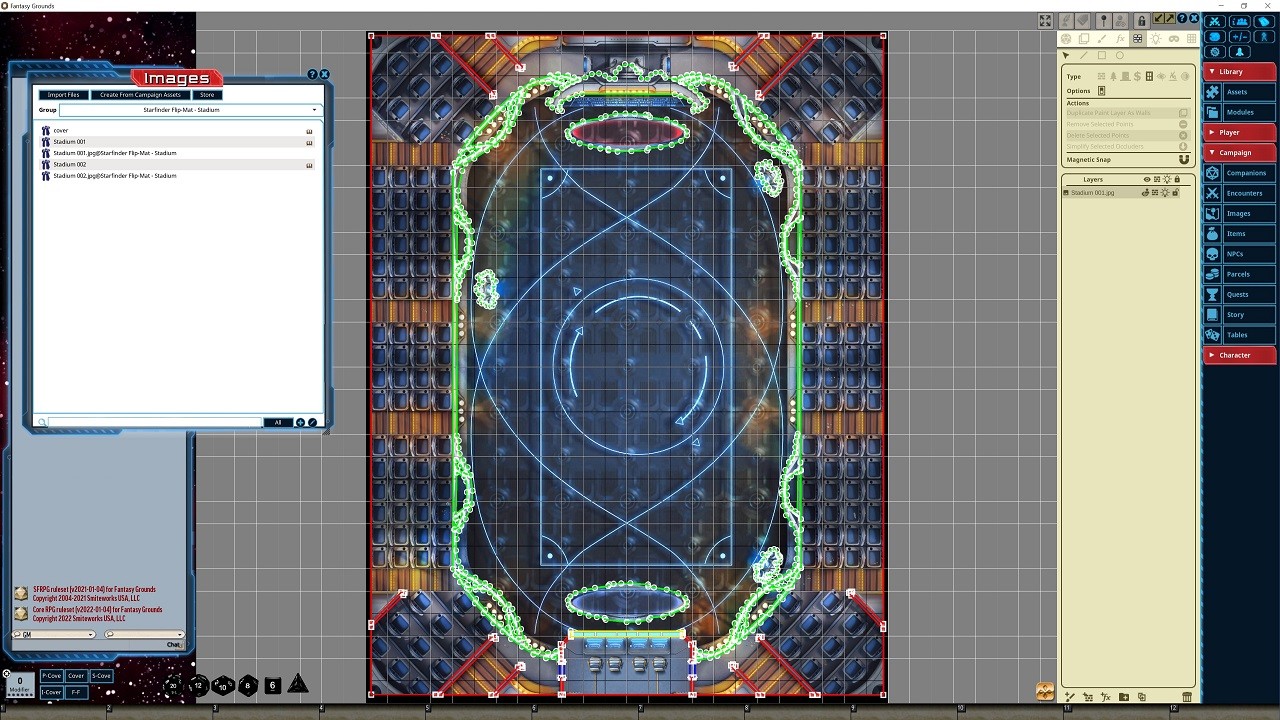The width and height of the screenshot is (1280, 720).
Task: Click the fx effects icon in the image toolbar
Action: point(1121,38)
